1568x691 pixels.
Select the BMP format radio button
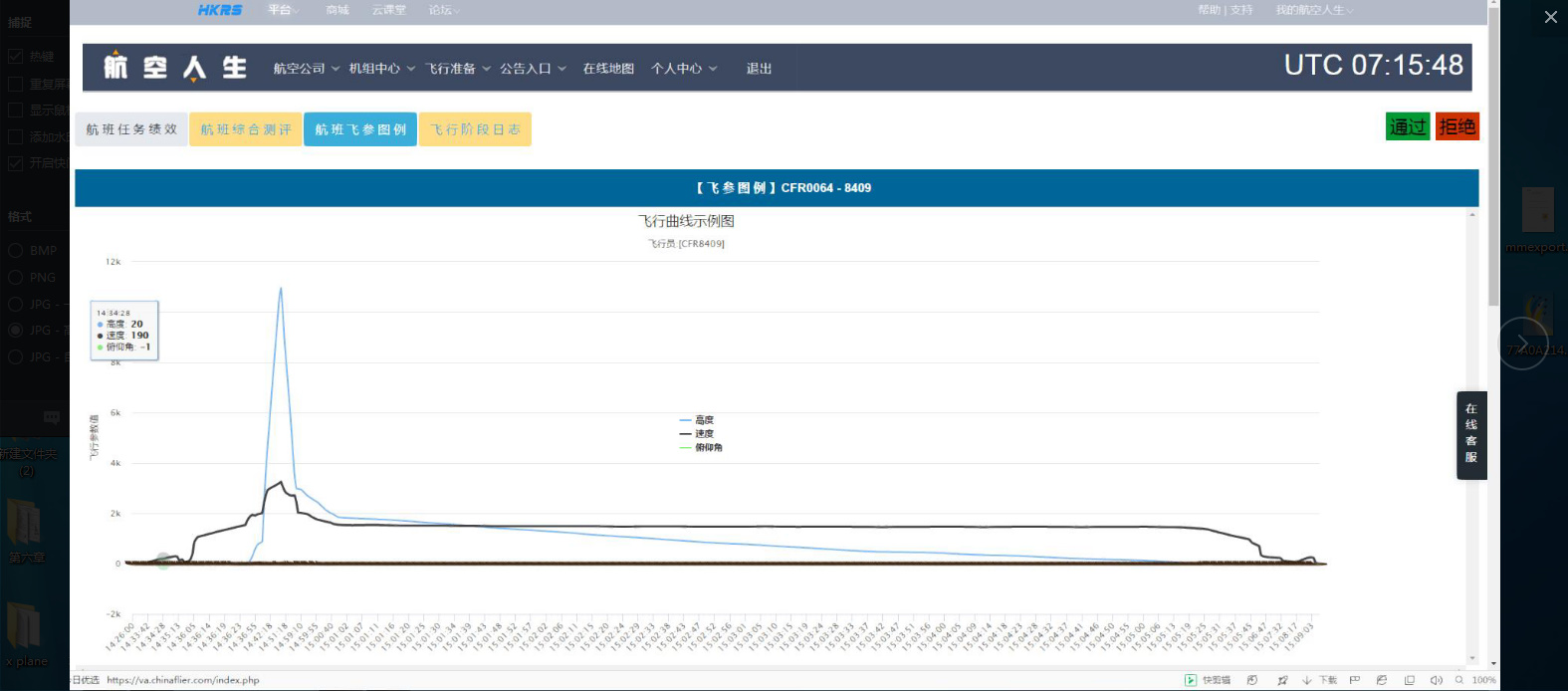click(15, 251)
